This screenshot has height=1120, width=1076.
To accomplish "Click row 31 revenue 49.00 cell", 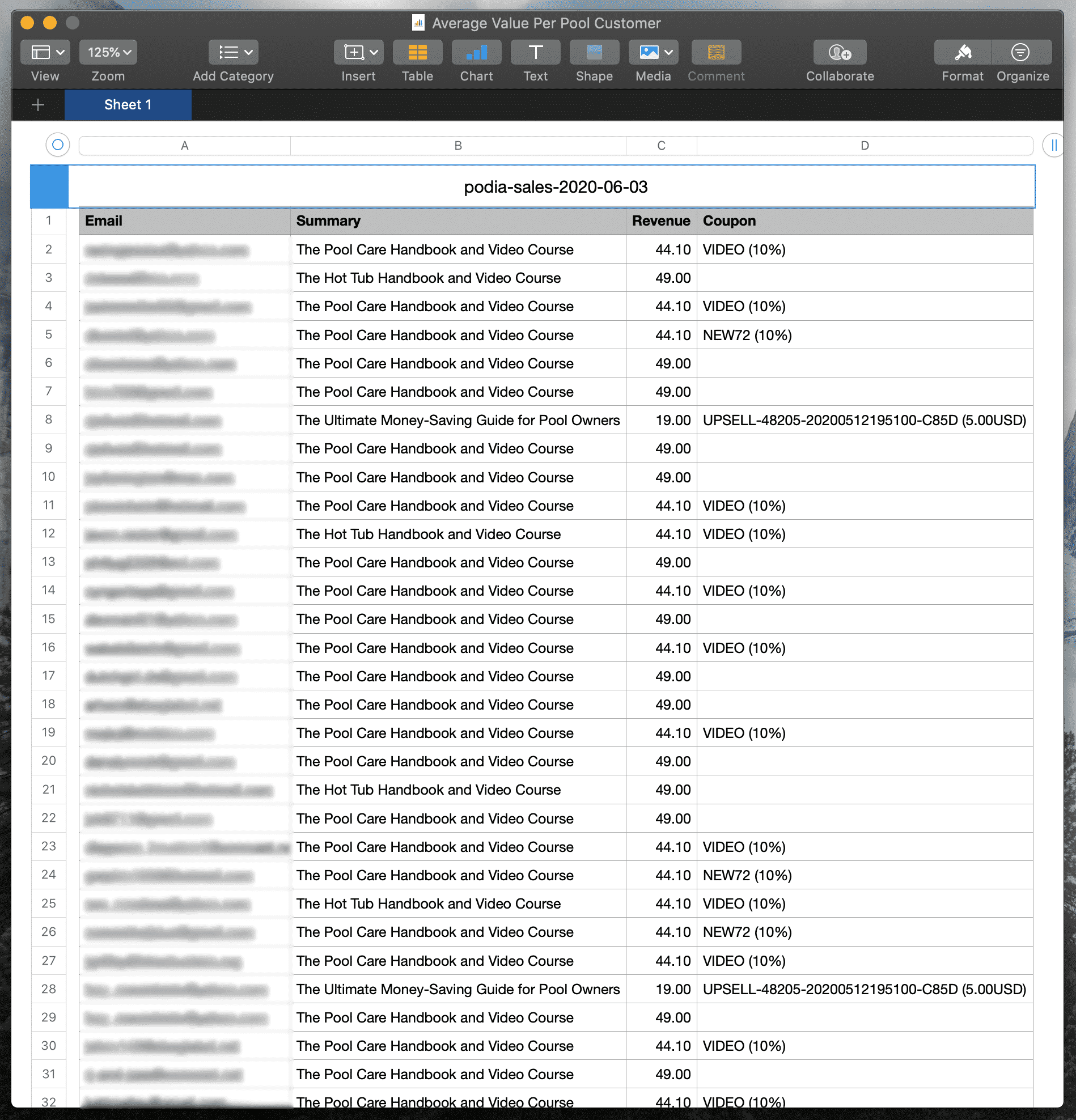I will coord(661,1075).
